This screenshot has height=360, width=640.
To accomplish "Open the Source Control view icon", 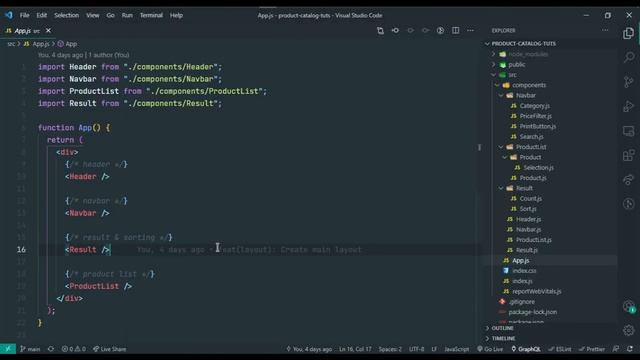I will click(629, 82).
